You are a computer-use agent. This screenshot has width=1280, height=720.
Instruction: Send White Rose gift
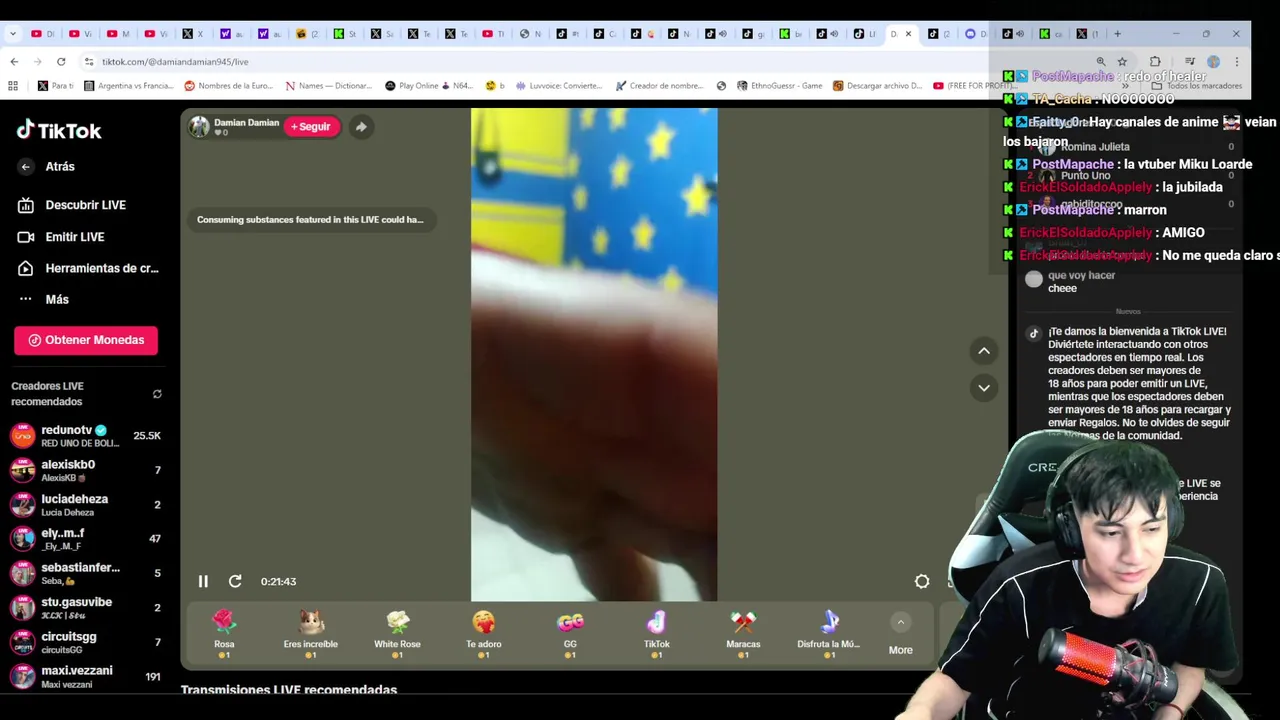(397, 633)
